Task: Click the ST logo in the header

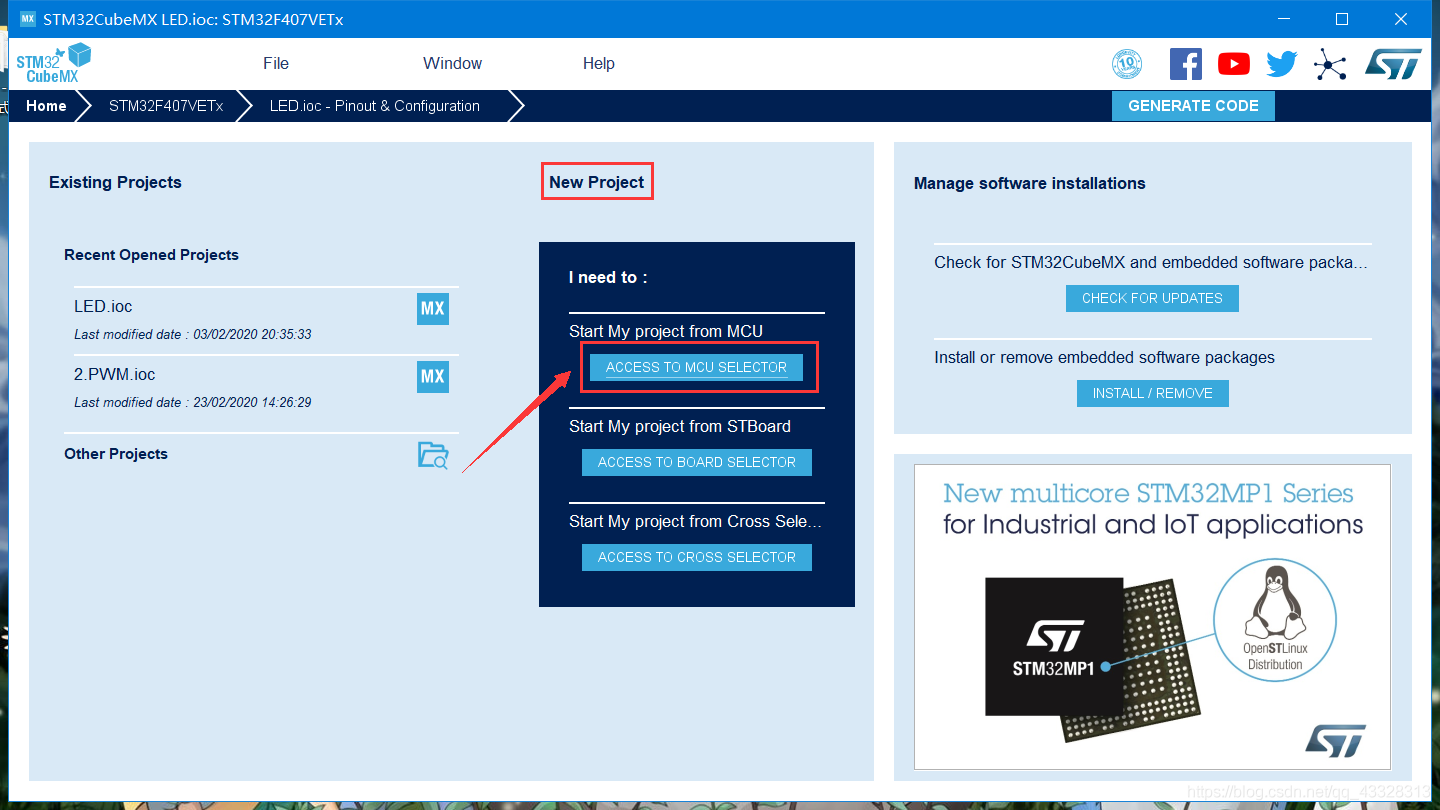Action: pos(1393,64)
